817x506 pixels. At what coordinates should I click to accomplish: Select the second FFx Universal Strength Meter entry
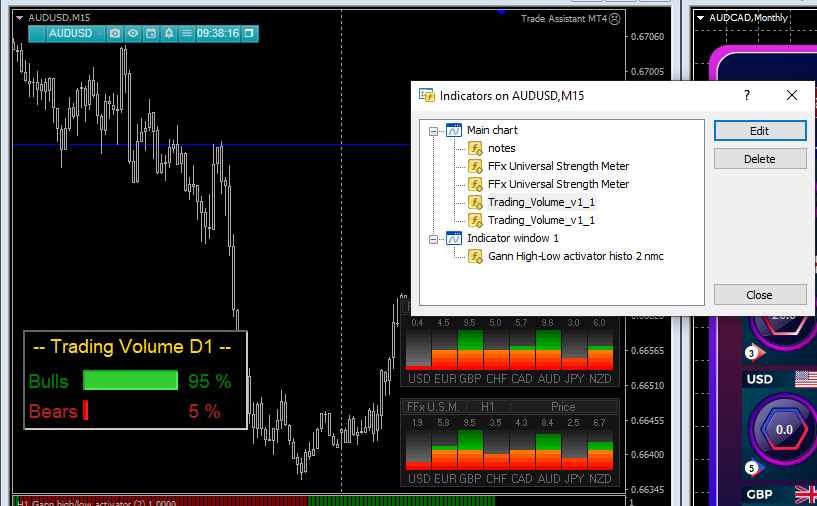558,184
